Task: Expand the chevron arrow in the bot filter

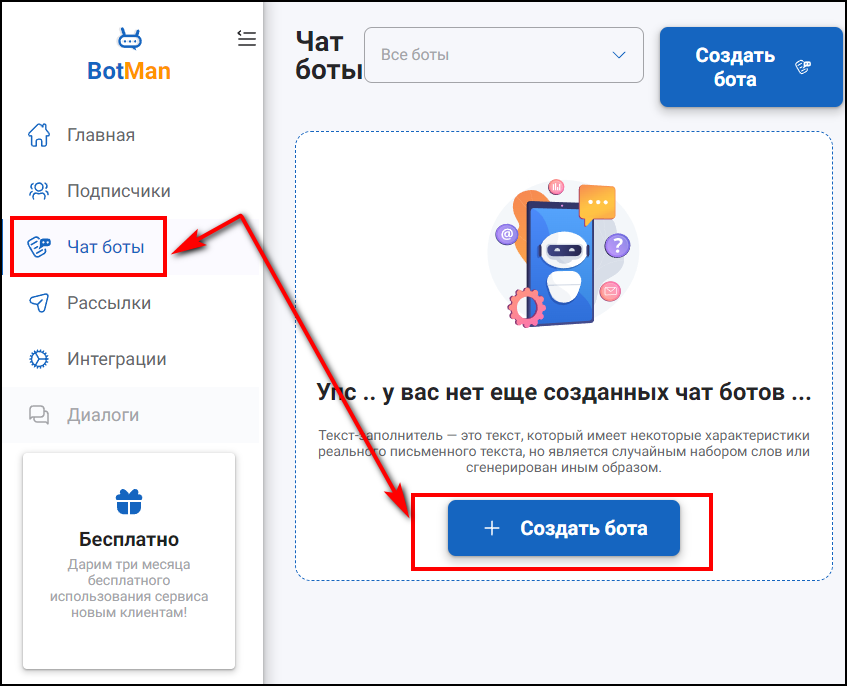Action: (x=619, y=55)
